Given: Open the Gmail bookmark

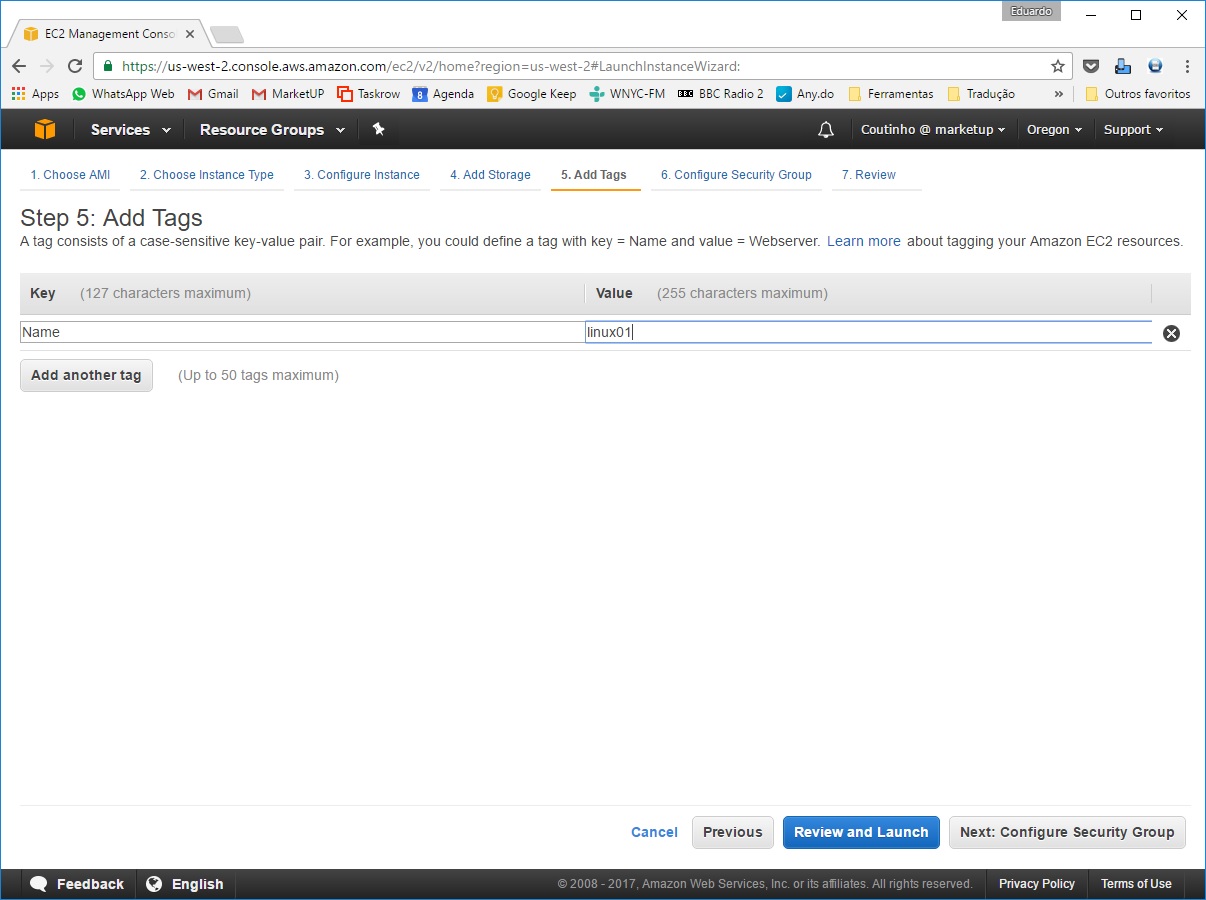Looking at the screenshot, I should tap(213, 94).
